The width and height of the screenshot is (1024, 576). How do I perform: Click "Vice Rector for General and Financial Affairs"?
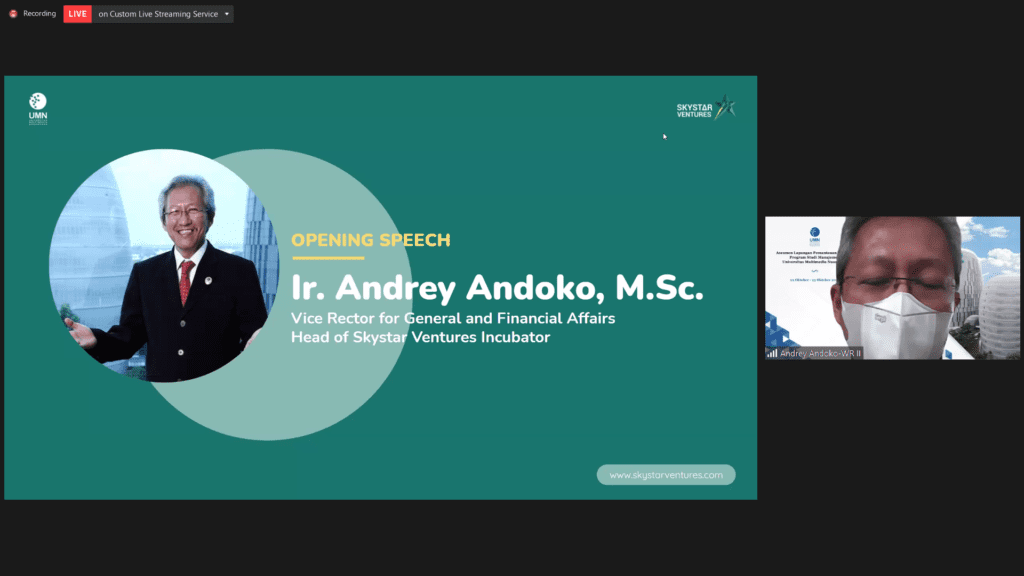452,318
